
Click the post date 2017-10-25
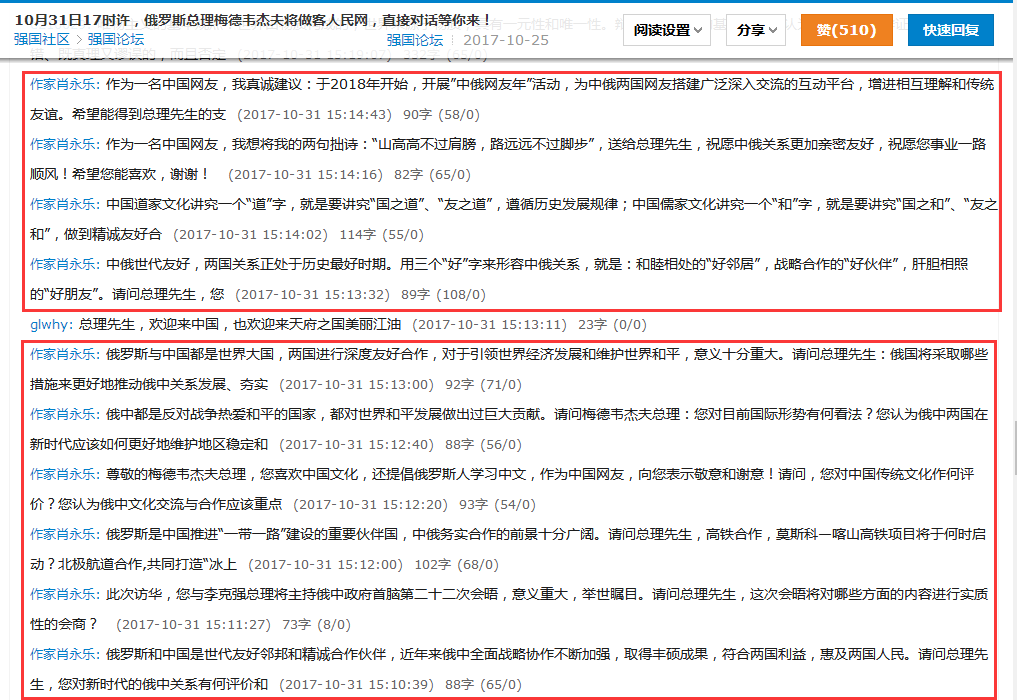click(x=506, y=40)
